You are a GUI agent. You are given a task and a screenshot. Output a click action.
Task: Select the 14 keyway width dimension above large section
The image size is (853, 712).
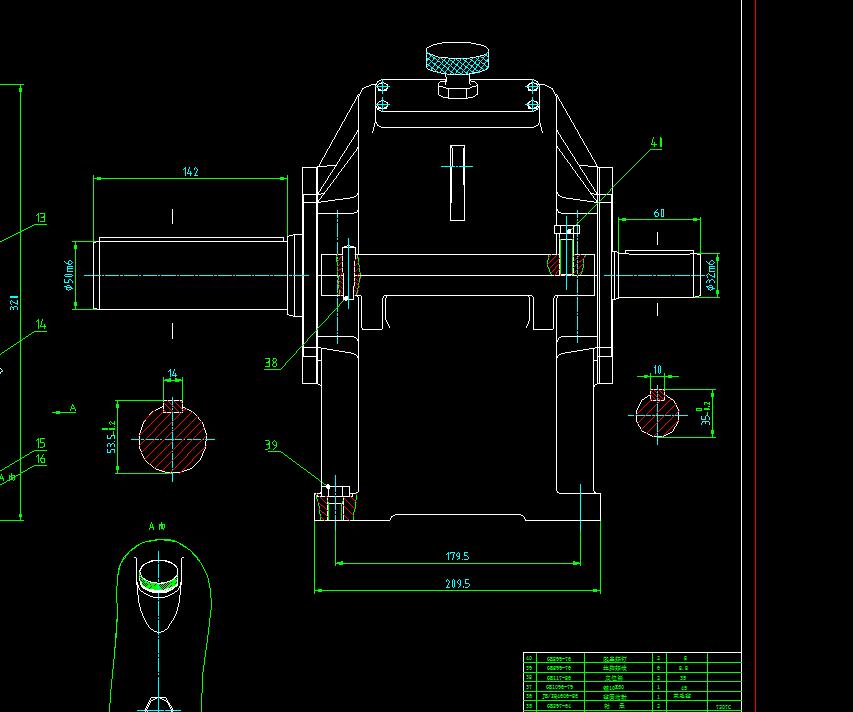(172, 374)
